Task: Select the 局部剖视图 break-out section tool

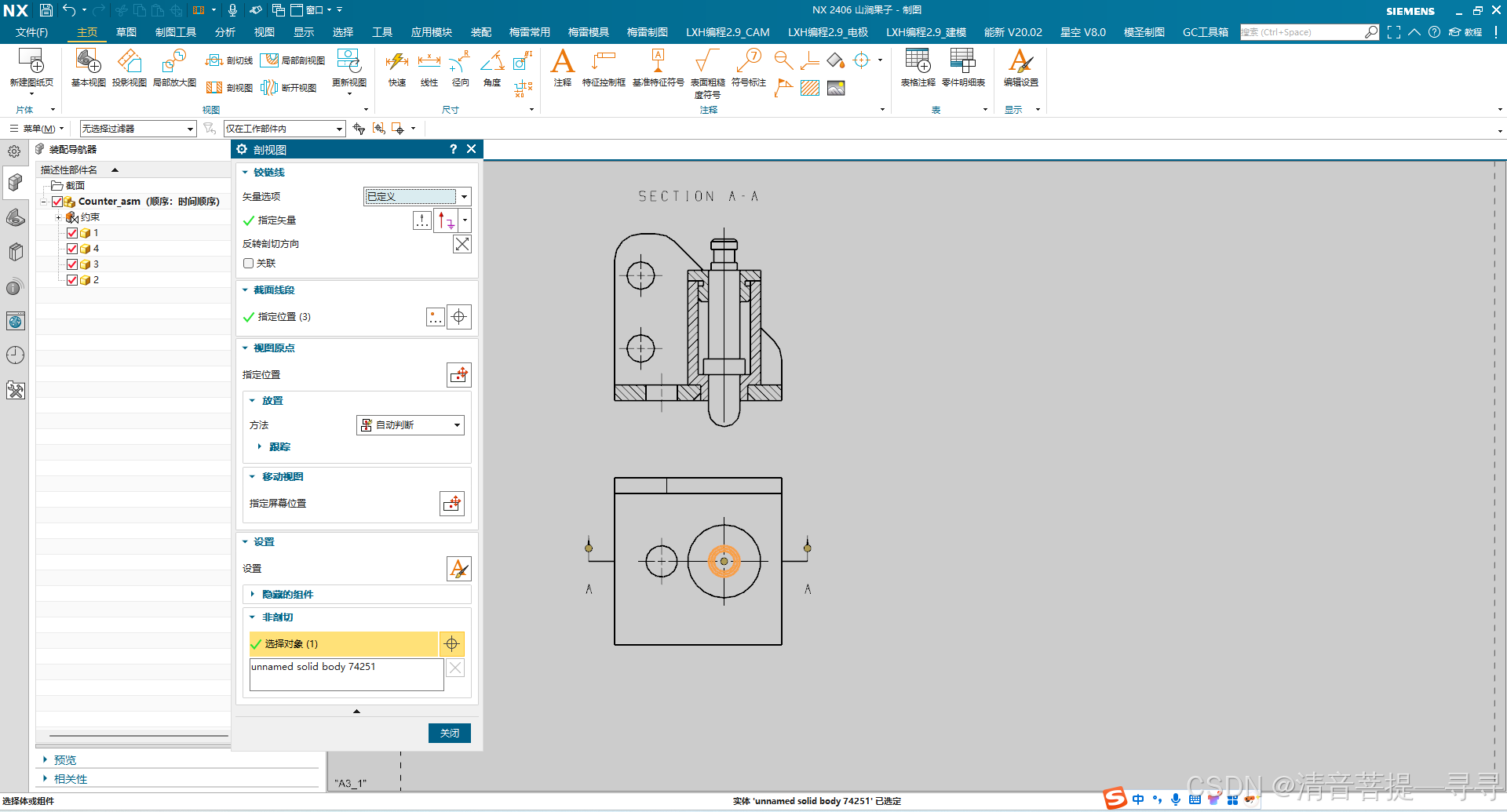Action: coord(292,60)
